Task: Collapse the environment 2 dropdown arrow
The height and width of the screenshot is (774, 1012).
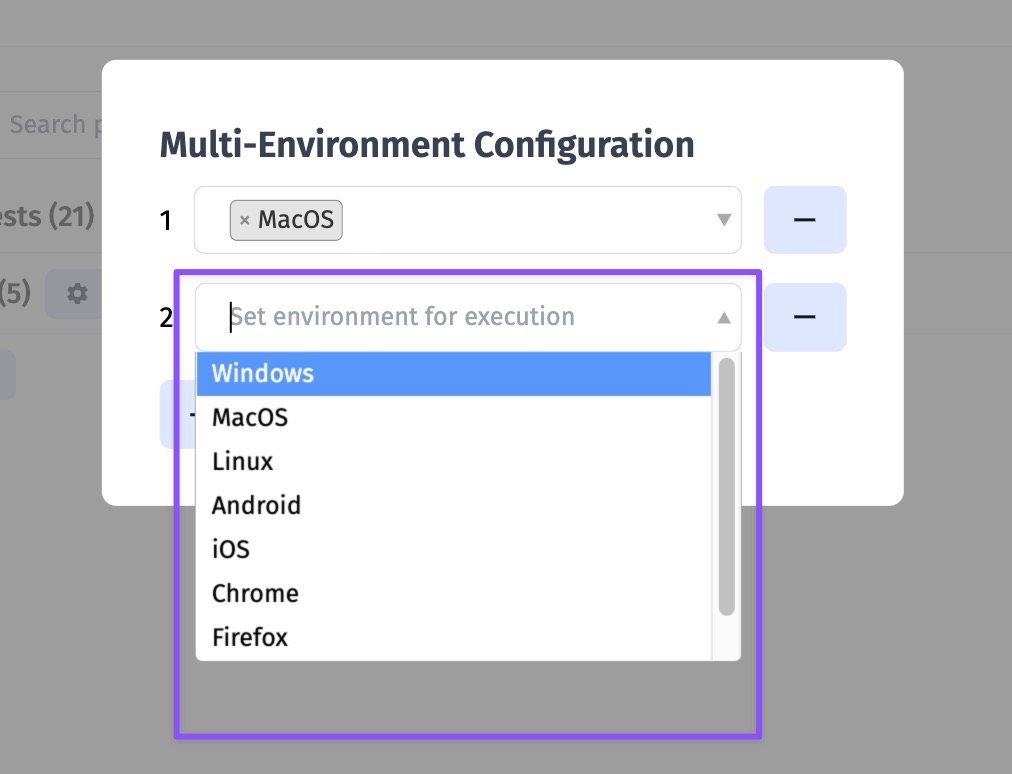Action: click(x=724, y=318)
